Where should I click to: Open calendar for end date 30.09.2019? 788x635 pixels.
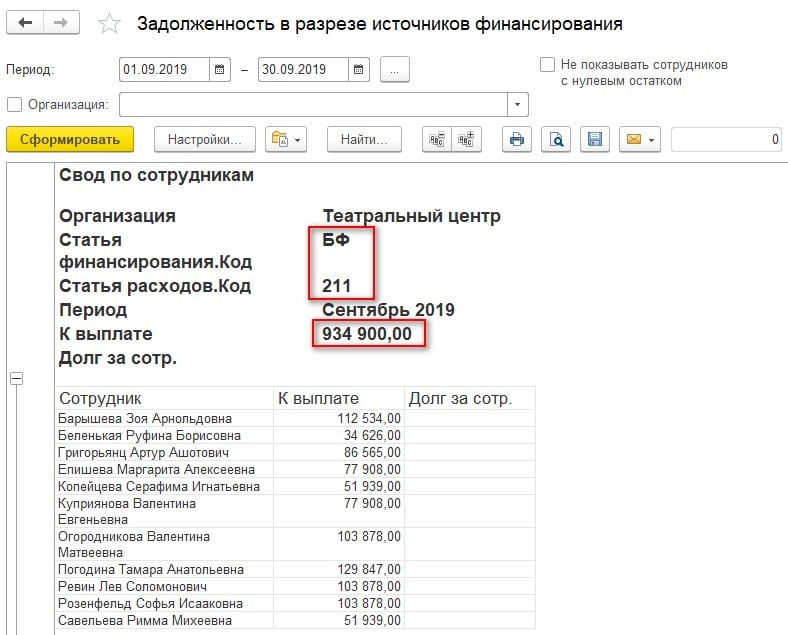[x=359, y=70]
